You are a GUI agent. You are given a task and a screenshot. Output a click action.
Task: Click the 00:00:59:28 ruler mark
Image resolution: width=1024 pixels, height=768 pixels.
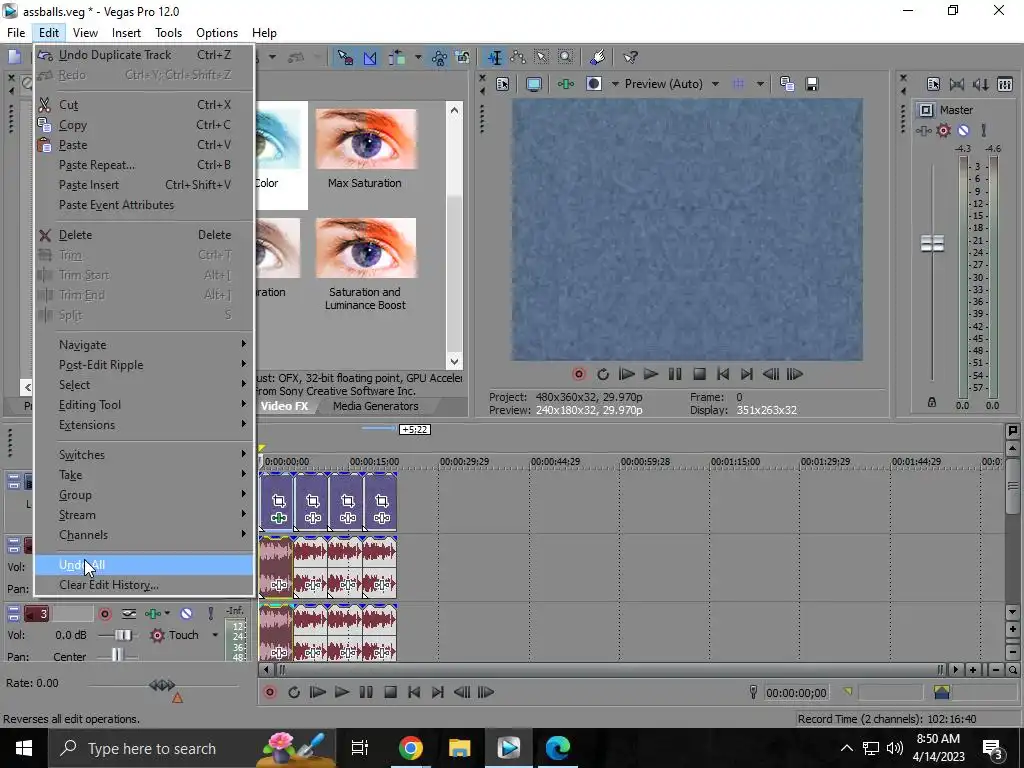point(645,462)
